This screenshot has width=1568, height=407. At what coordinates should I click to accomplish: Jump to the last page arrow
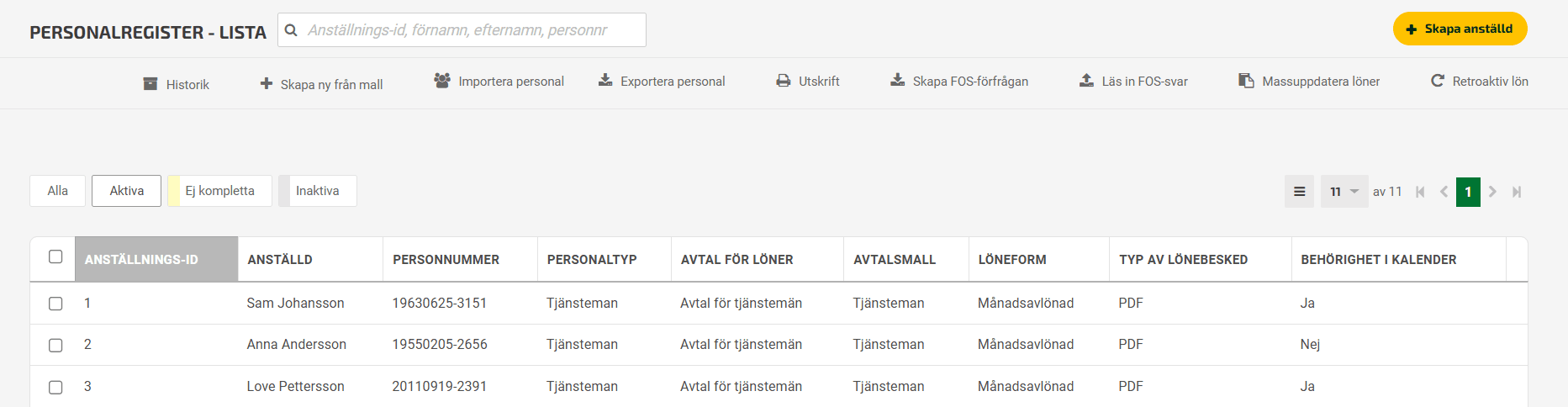pos(1517,192)
